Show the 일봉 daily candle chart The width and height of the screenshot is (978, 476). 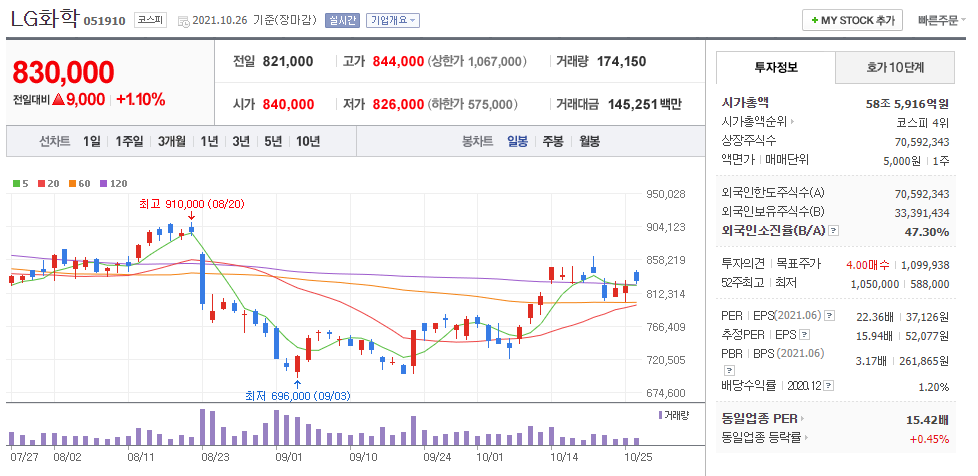[x=518, y=142]
